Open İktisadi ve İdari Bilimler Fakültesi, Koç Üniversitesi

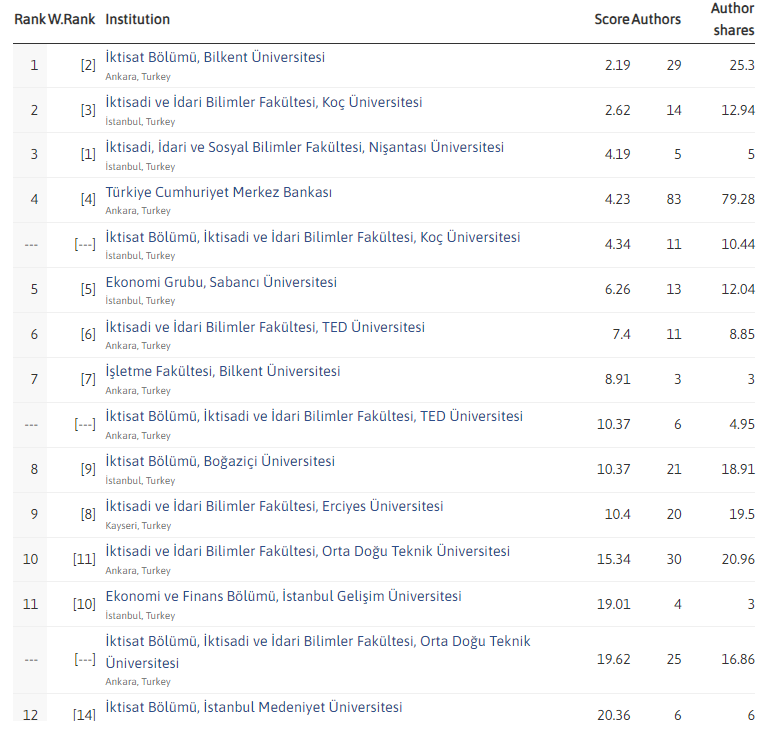264,102
